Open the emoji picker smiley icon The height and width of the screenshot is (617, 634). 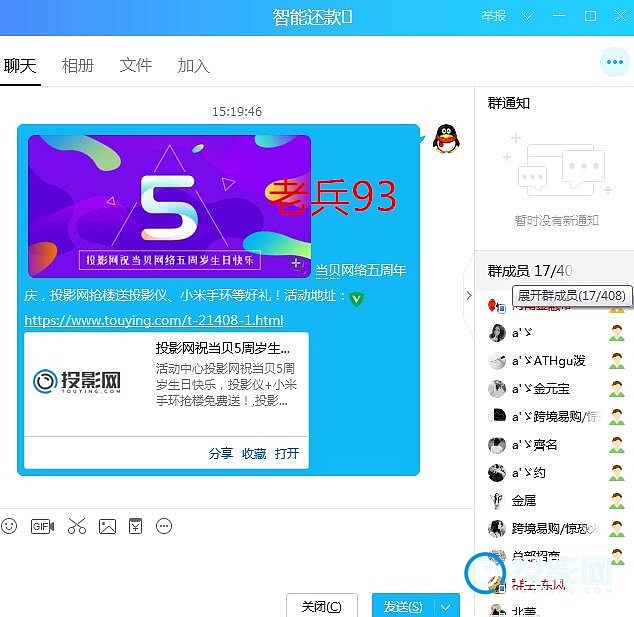coord(9,526)
